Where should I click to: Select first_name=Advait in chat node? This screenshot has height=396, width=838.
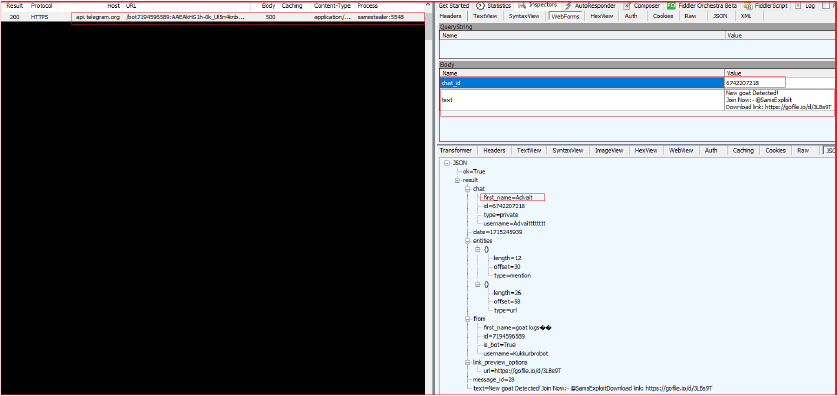[x=508, y=197]
